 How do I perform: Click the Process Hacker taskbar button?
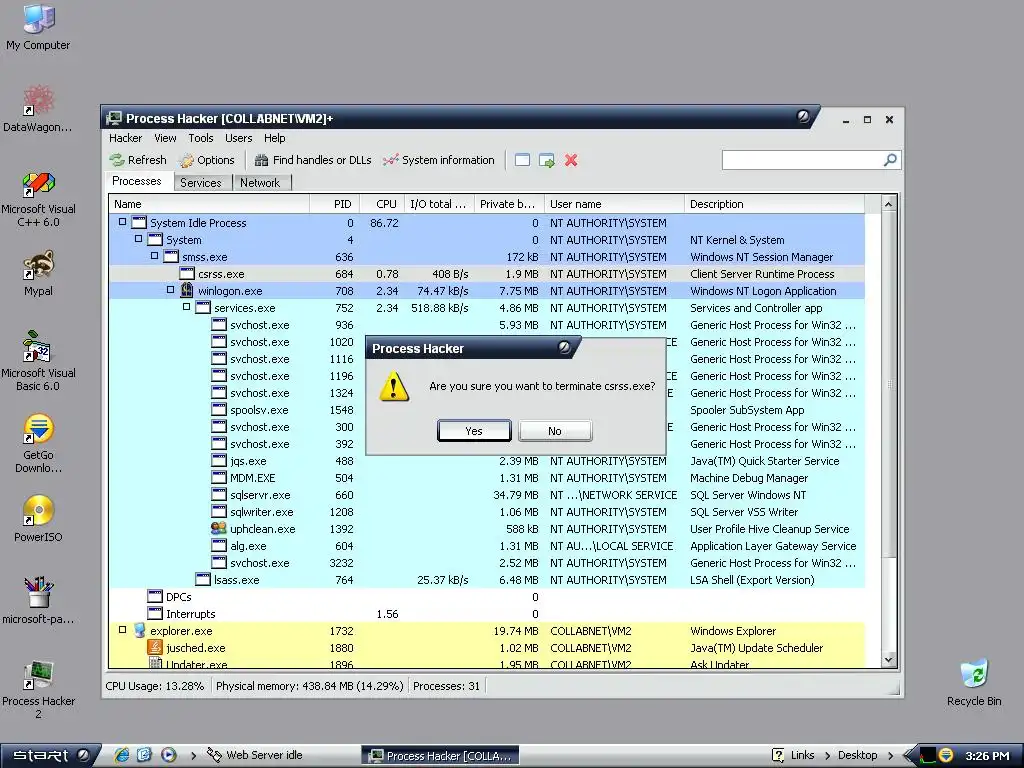pyautogui.click(x=440, y=756)
